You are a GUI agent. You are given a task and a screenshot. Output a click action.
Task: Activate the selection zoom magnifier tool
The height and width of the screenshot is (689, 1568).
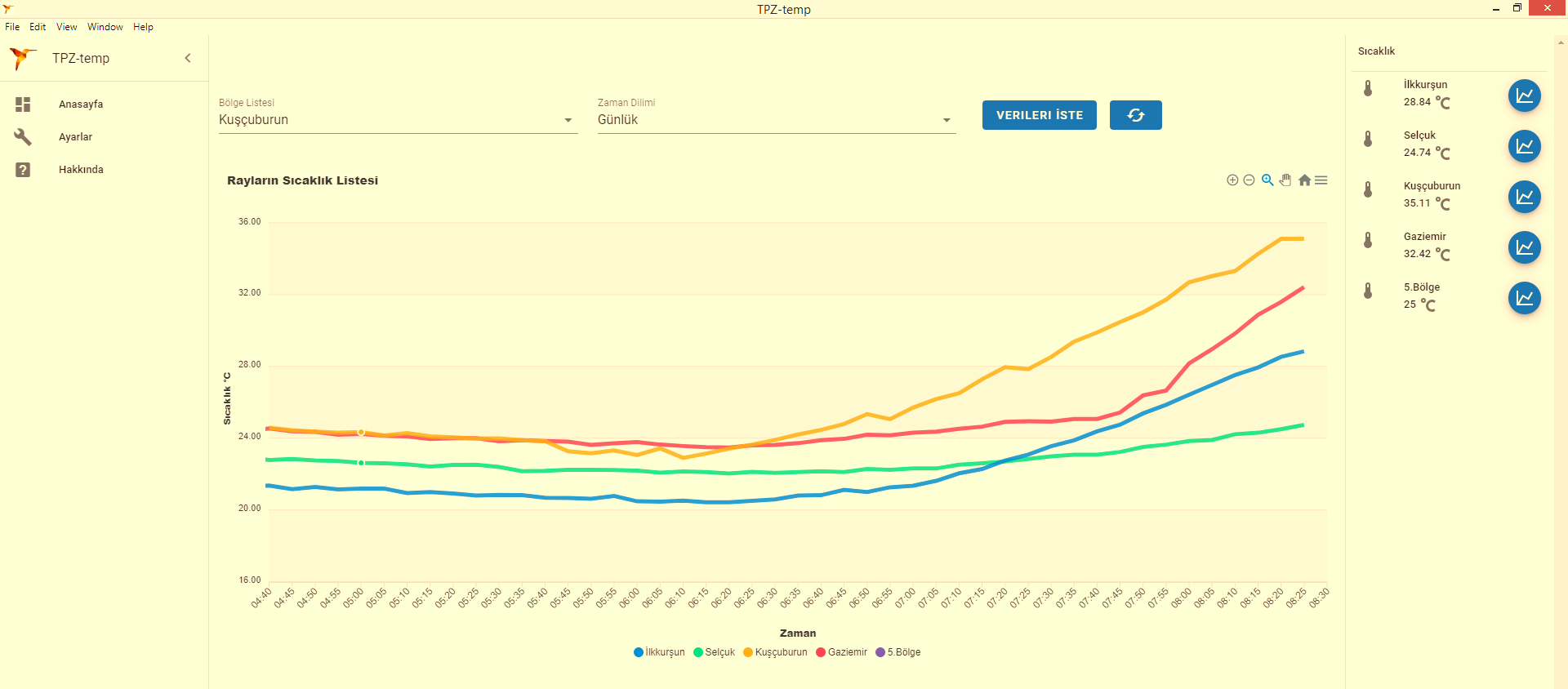[x=1267, y=180]
